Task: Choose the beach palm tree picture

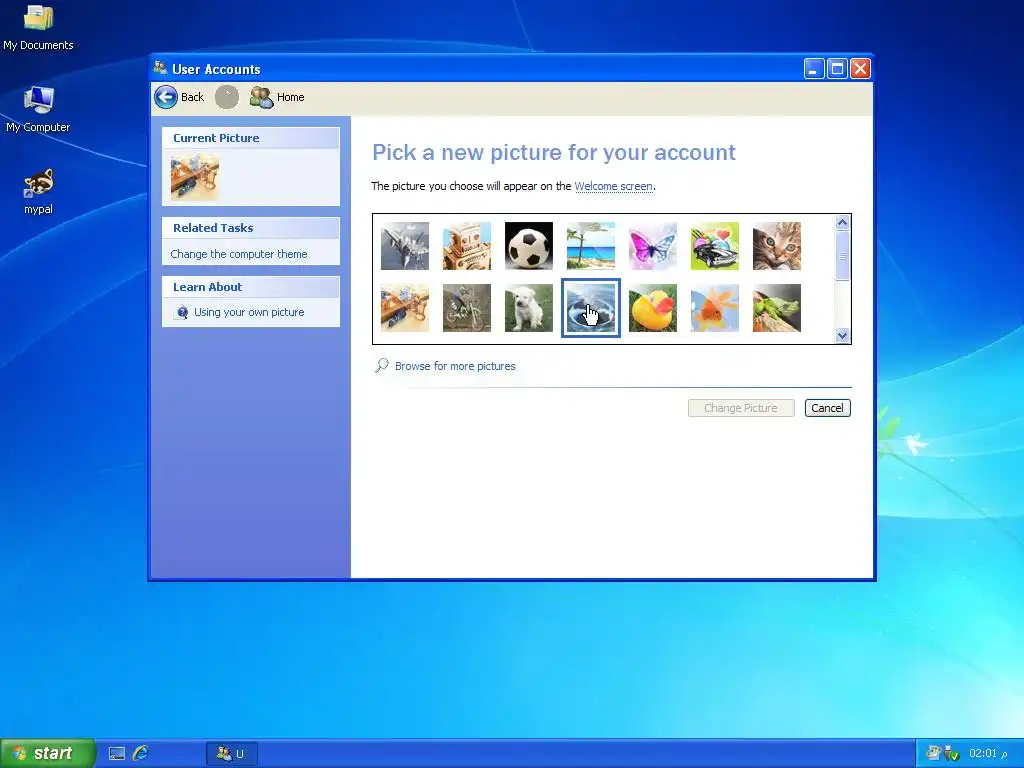Action: (x=591, y=246)
